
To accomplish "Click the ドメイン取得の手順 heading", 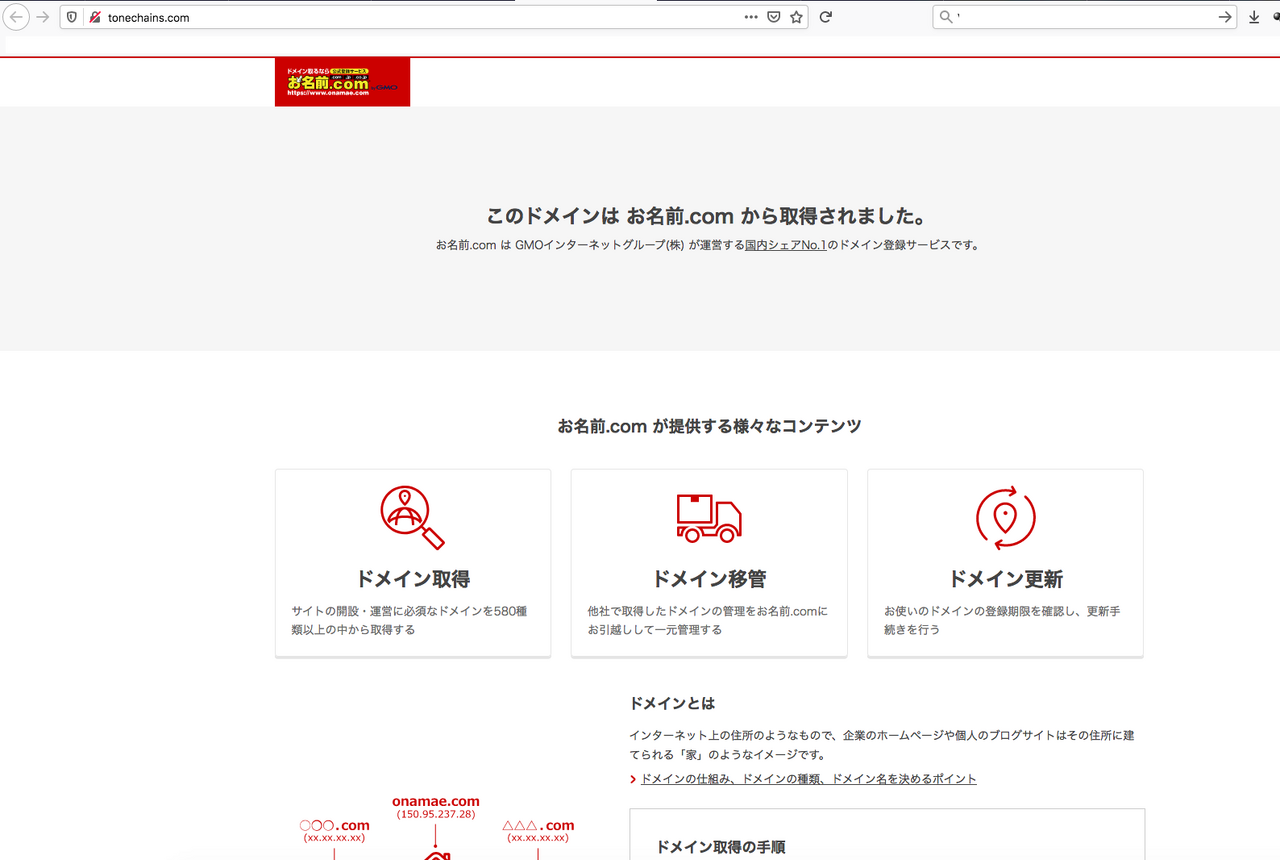I will pyautogui.click(x=720, y=847).
